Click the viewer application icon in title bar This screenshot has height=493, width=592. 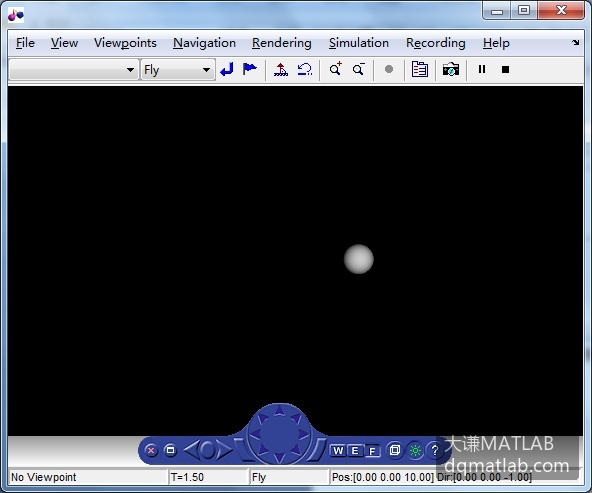pos(16,15)
